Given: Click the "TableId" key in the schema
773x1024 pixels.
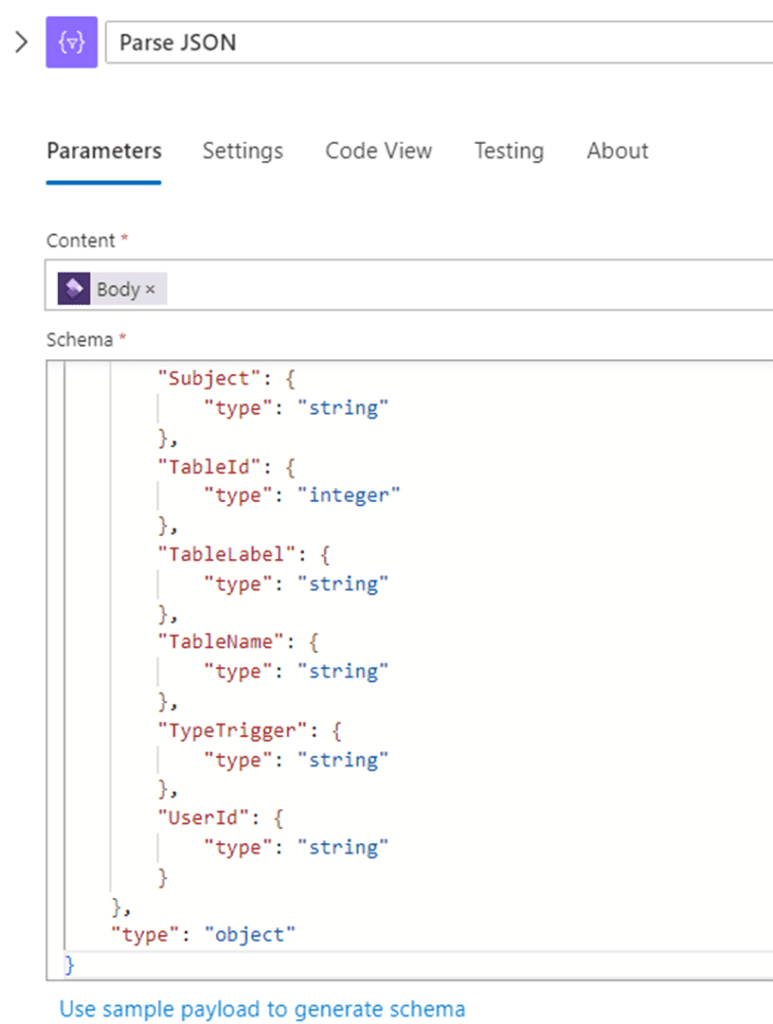Looking at the screenshot, I should pyautogui.click(x=210, y=467).
